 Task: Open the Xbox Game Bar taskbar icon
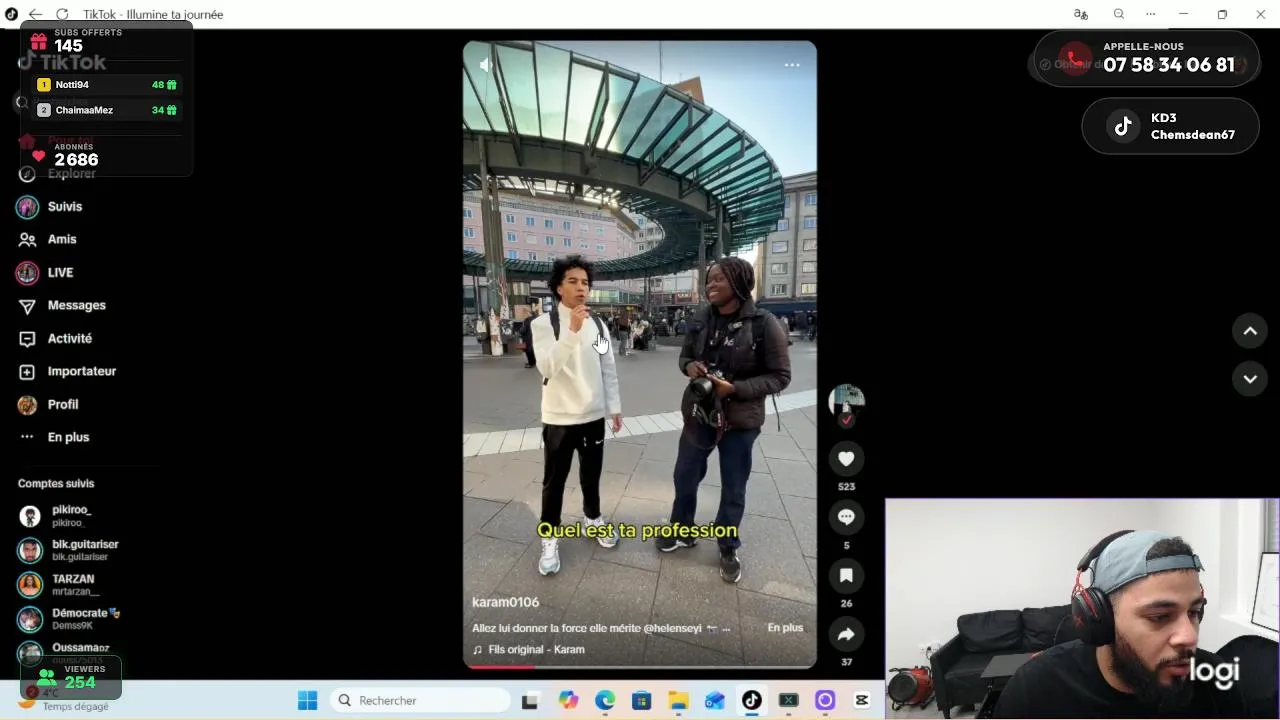[788, 700]
